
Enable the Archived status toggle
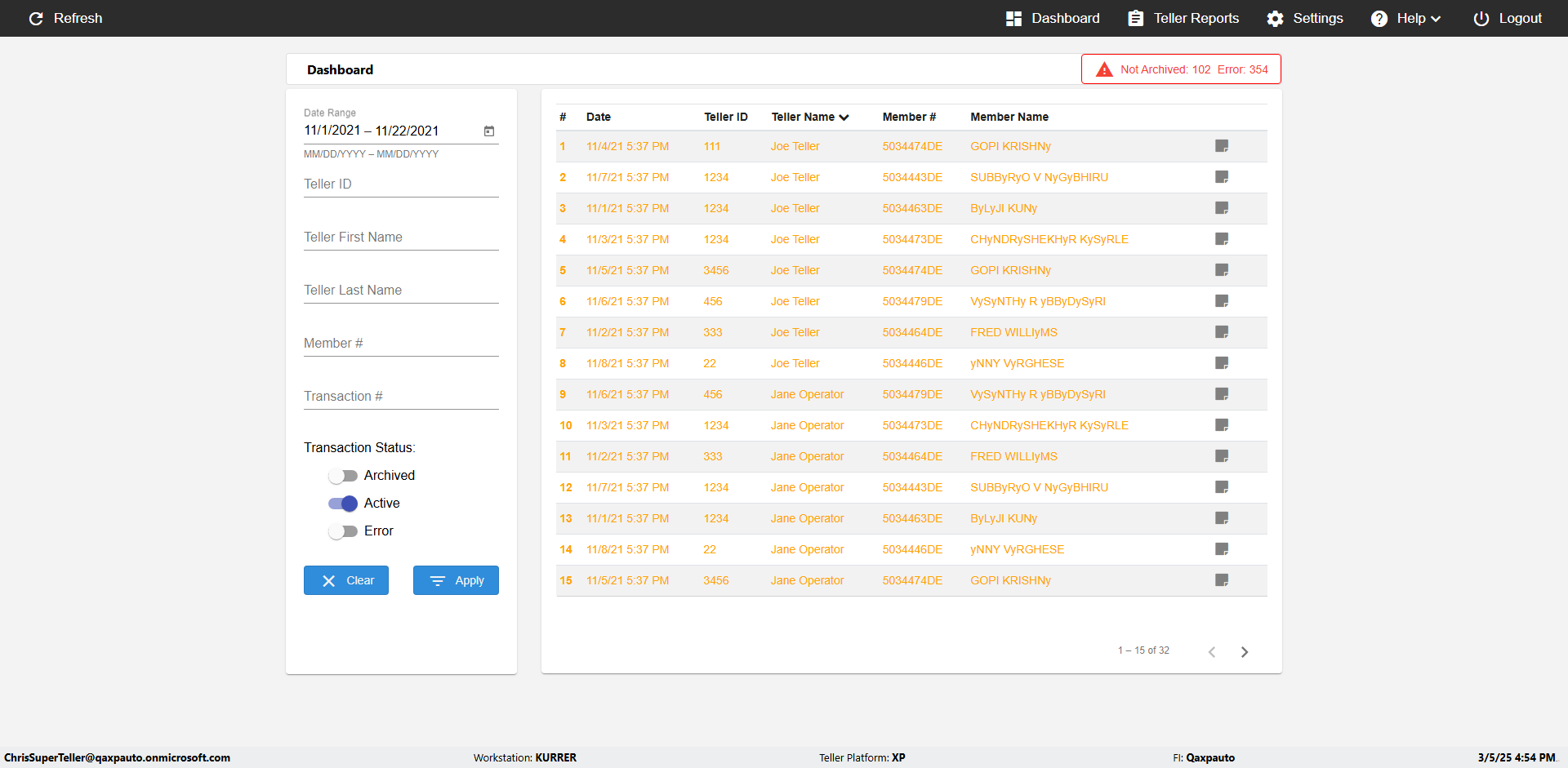click(343, 476)
